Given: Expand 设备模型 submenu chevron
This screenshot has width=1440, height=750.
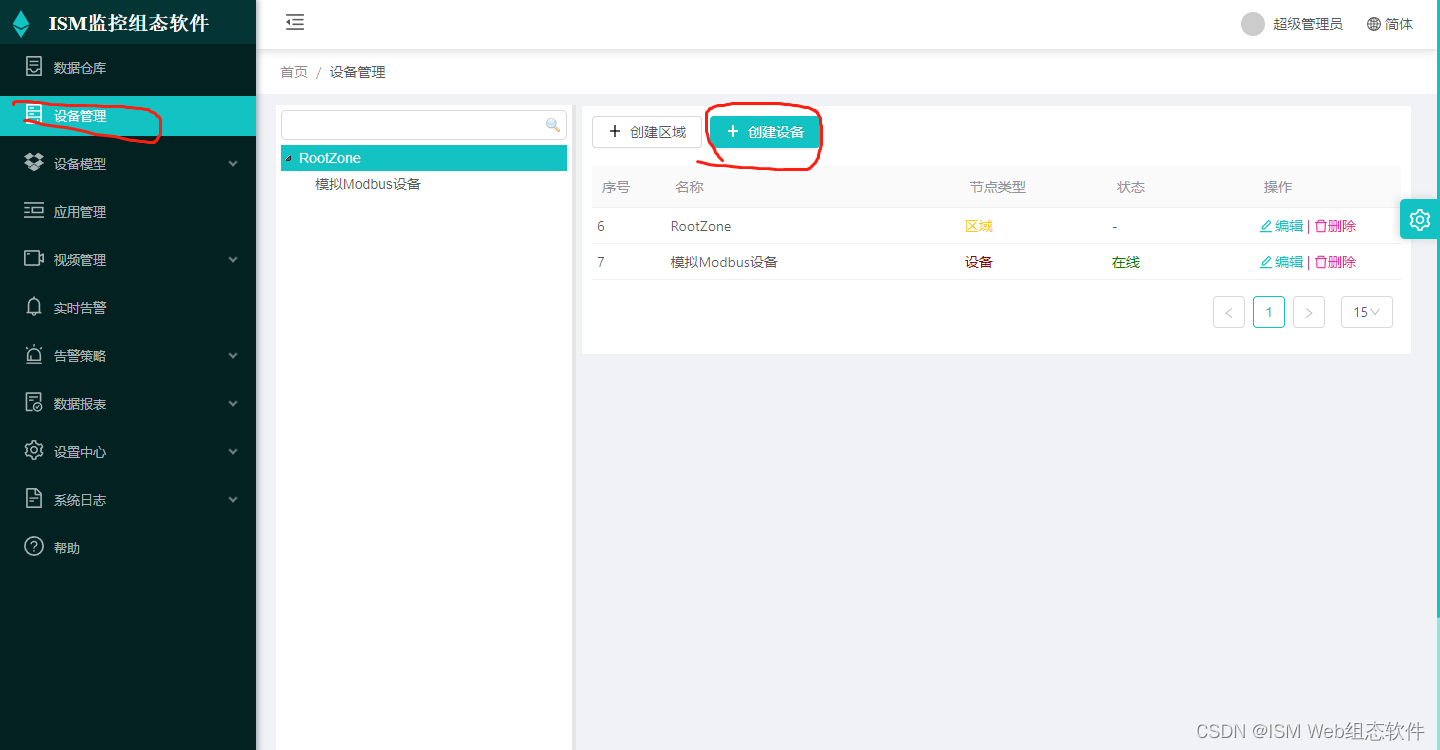Looking at the screenshot, I should coord(233,164).
